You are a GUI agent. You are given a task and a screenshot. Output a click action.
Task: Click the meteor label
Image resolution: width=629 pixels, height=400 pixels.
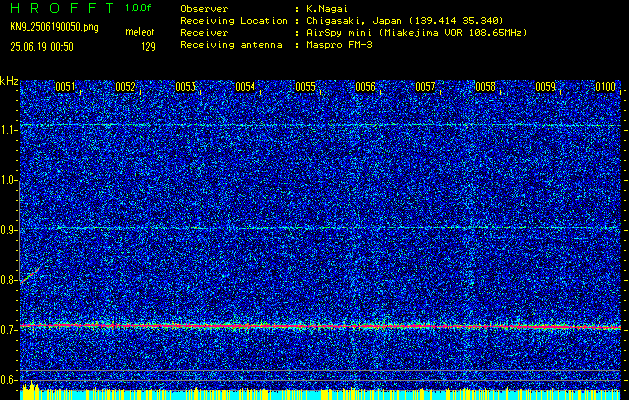(x=140, y=32)
